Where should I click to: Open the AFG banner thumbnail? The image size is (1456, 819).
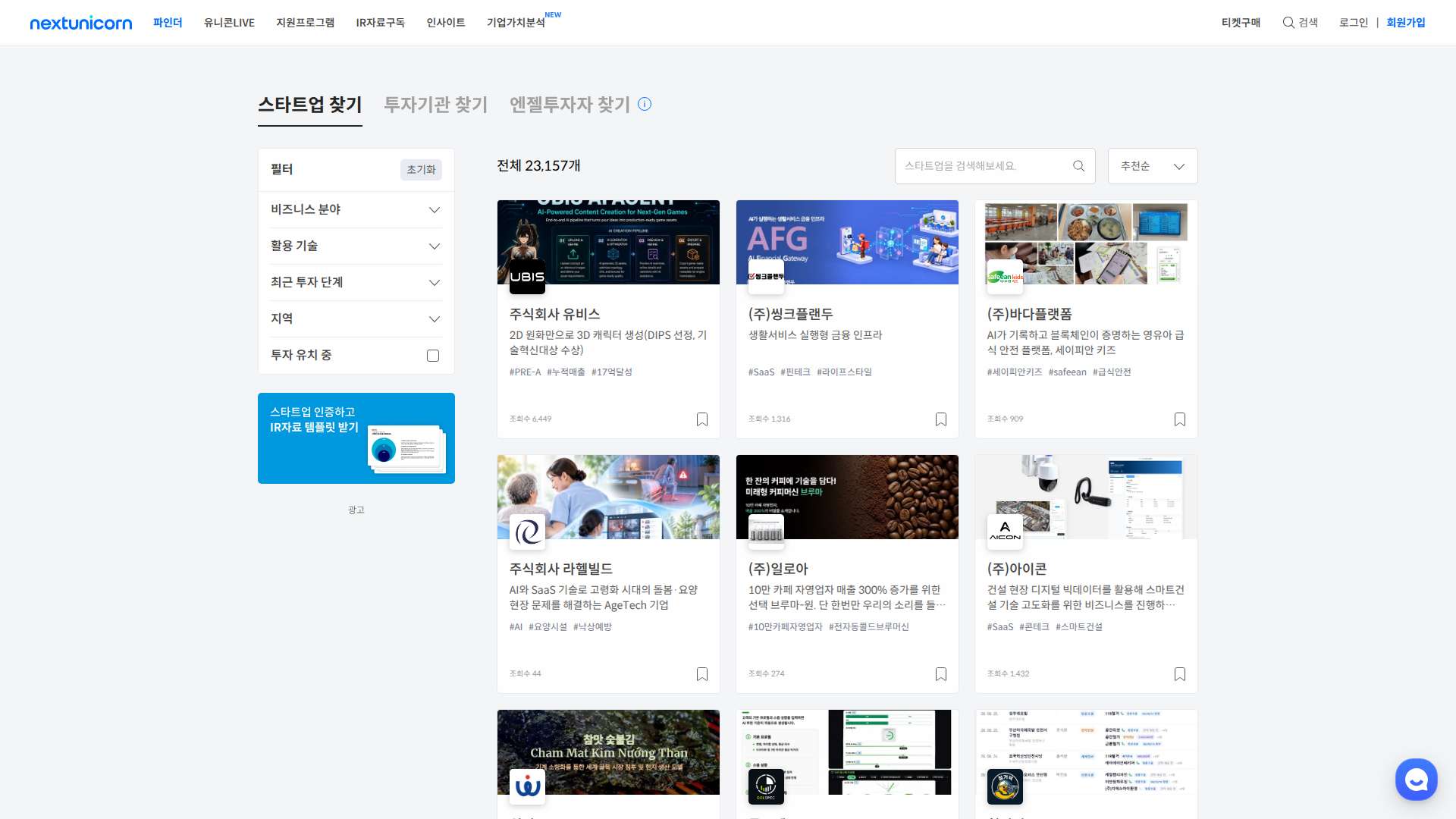(x=847, y=243)
